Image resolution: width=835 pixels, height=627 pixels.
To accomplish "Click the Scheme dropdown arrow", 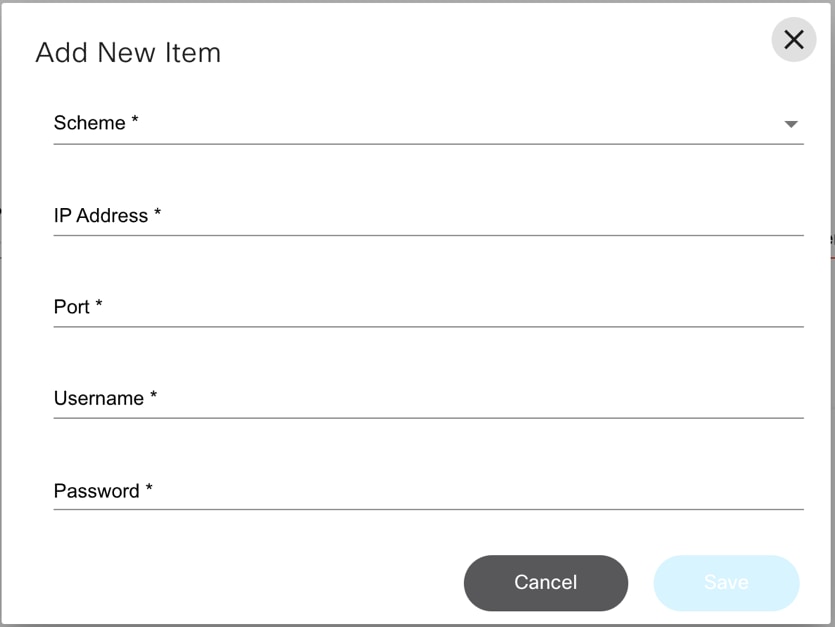I will click(x=791, y=124).
